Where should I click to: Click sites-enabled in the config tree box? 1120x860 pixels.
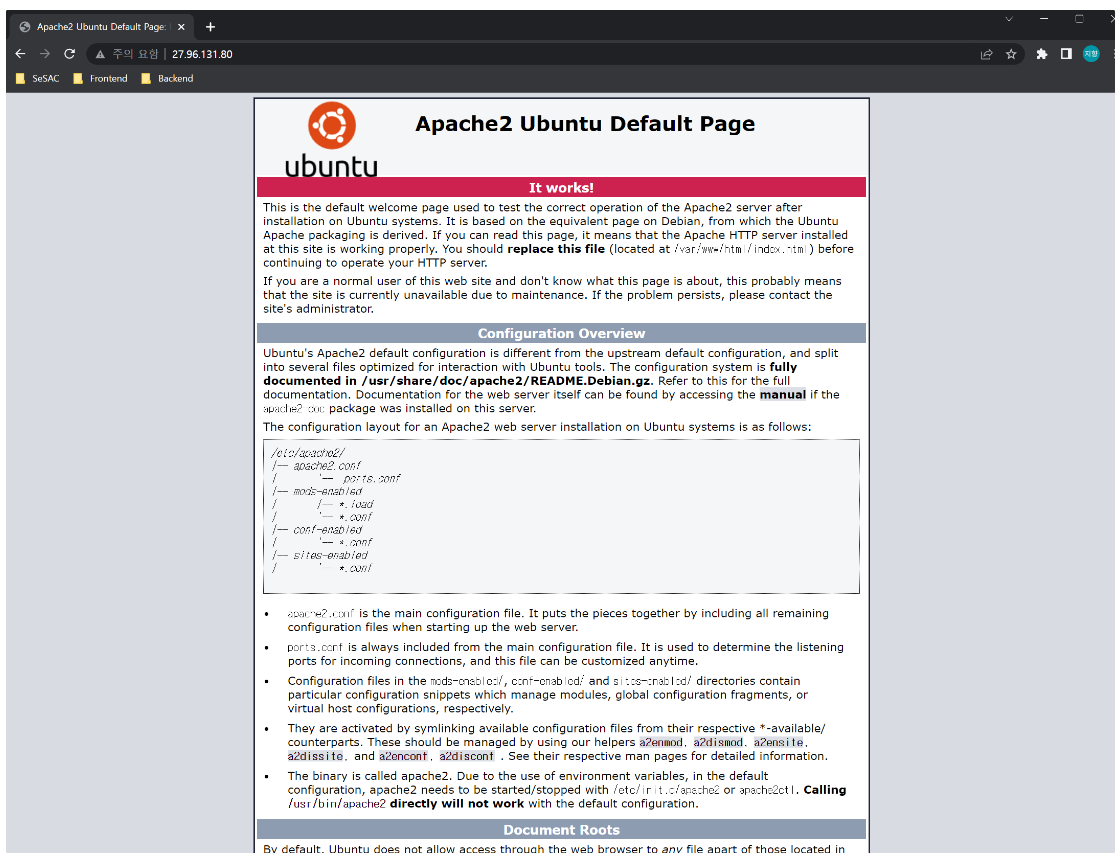[x=330, y=555]
